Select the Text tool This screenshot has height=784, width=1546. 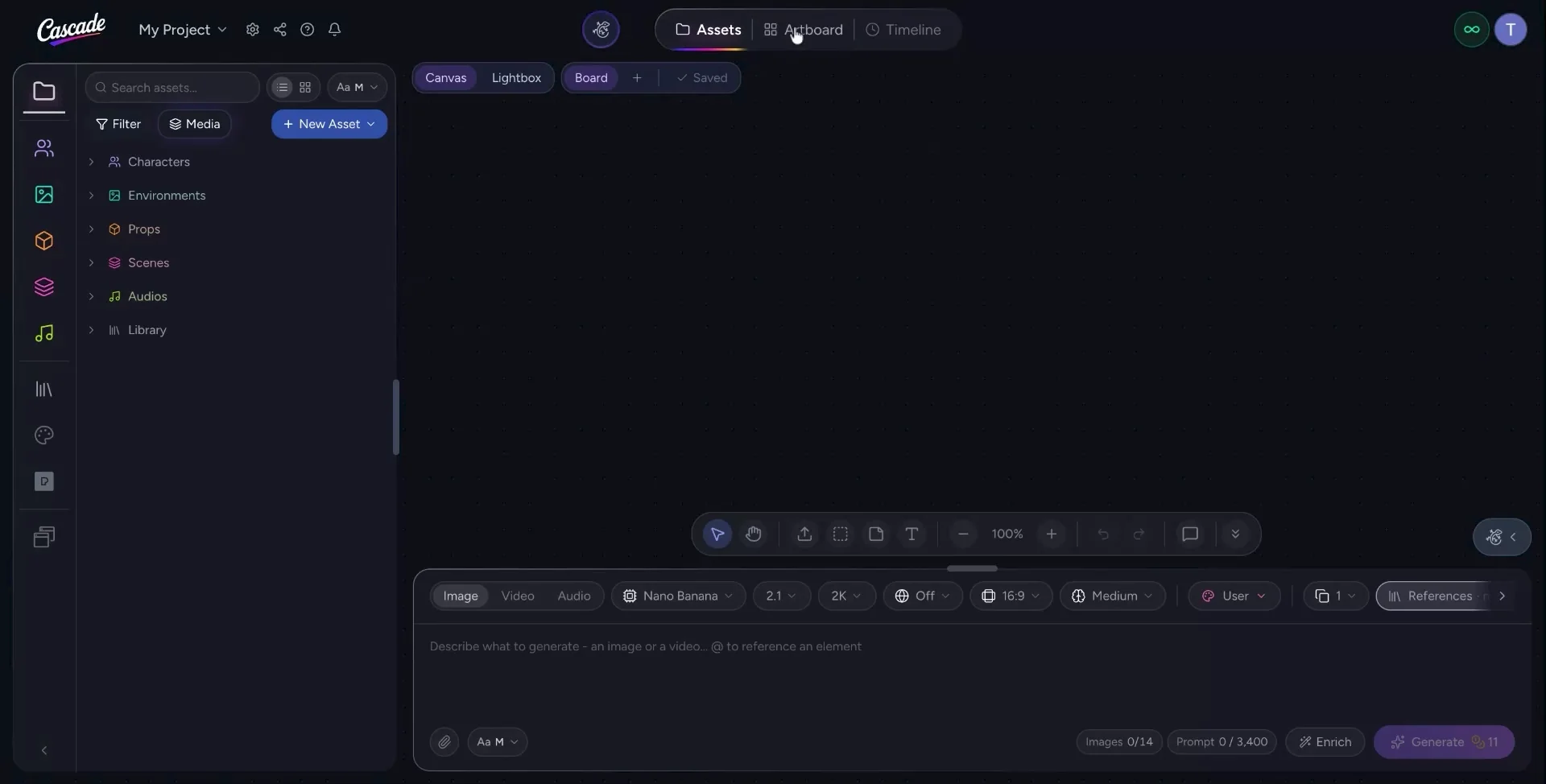point(911,534)
